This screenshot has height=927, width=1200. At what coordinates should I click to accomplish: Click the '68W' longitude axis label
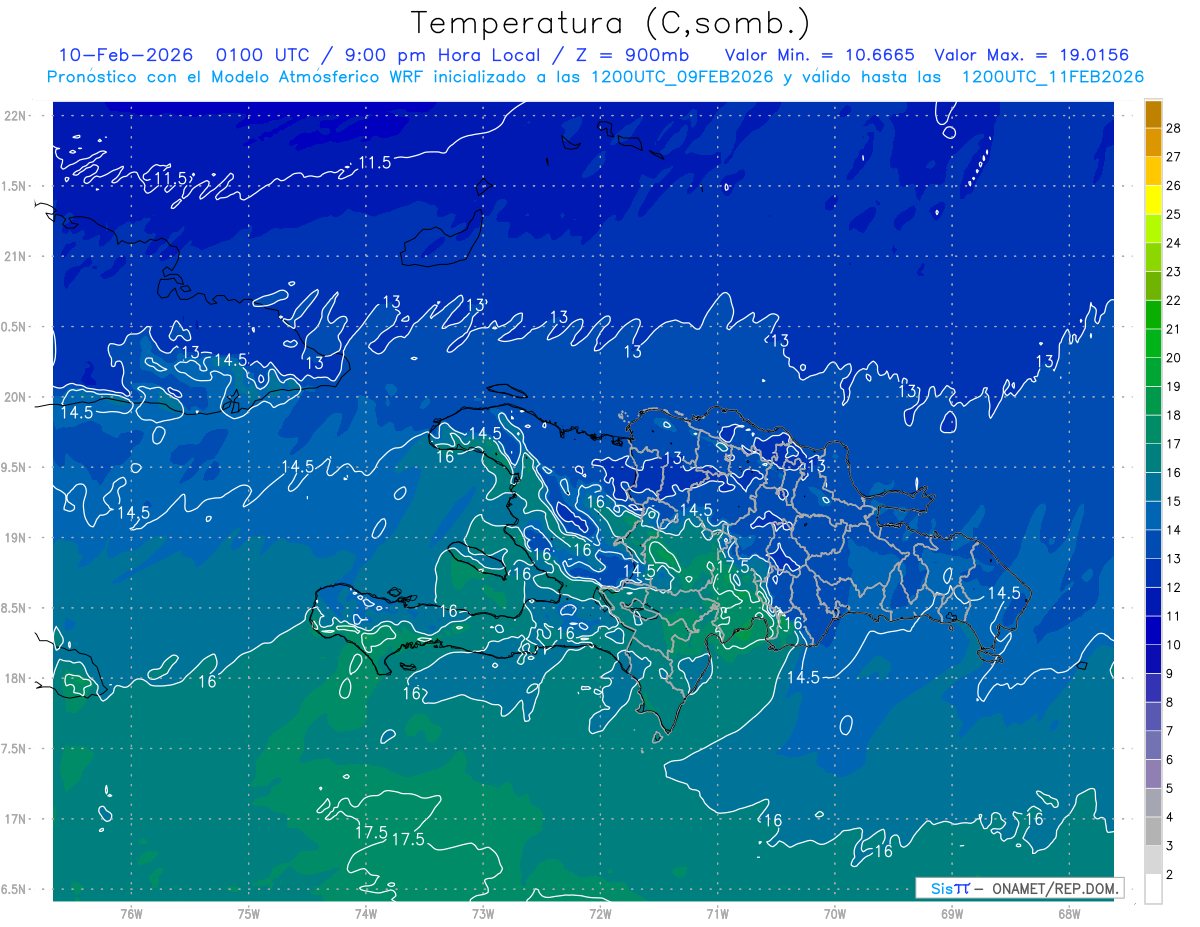click(x=1068, y=915)
